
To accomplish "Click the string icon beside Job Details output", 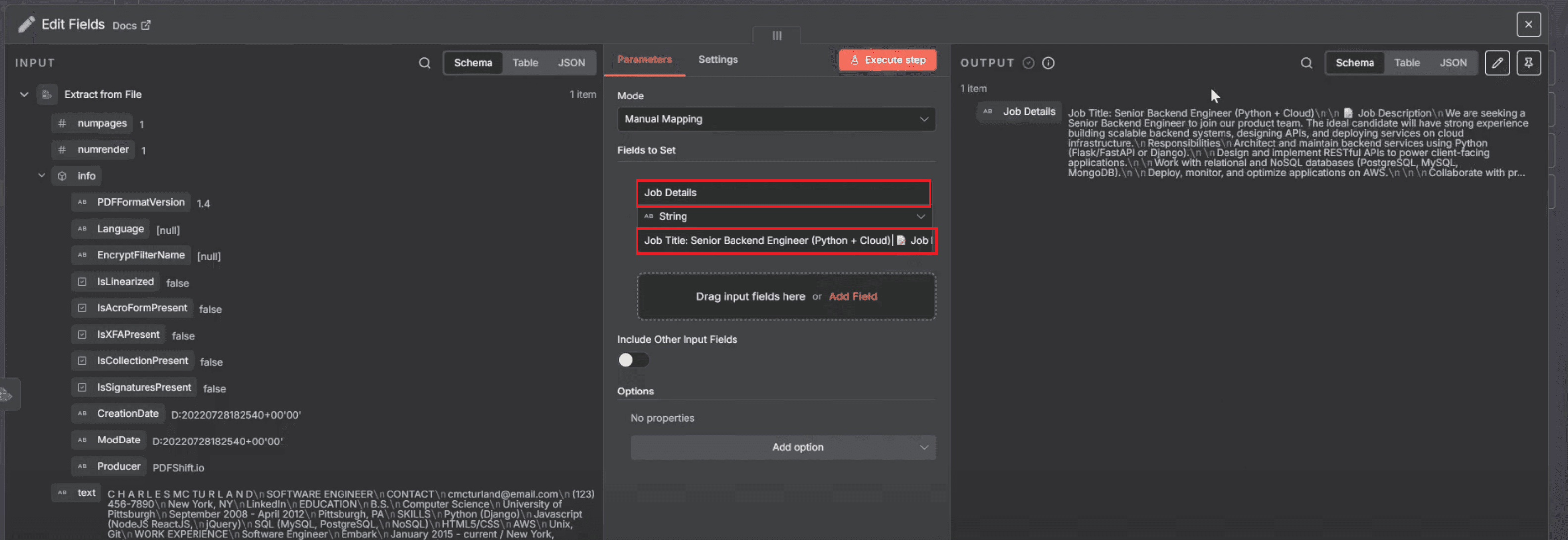I will pos(987,111).
